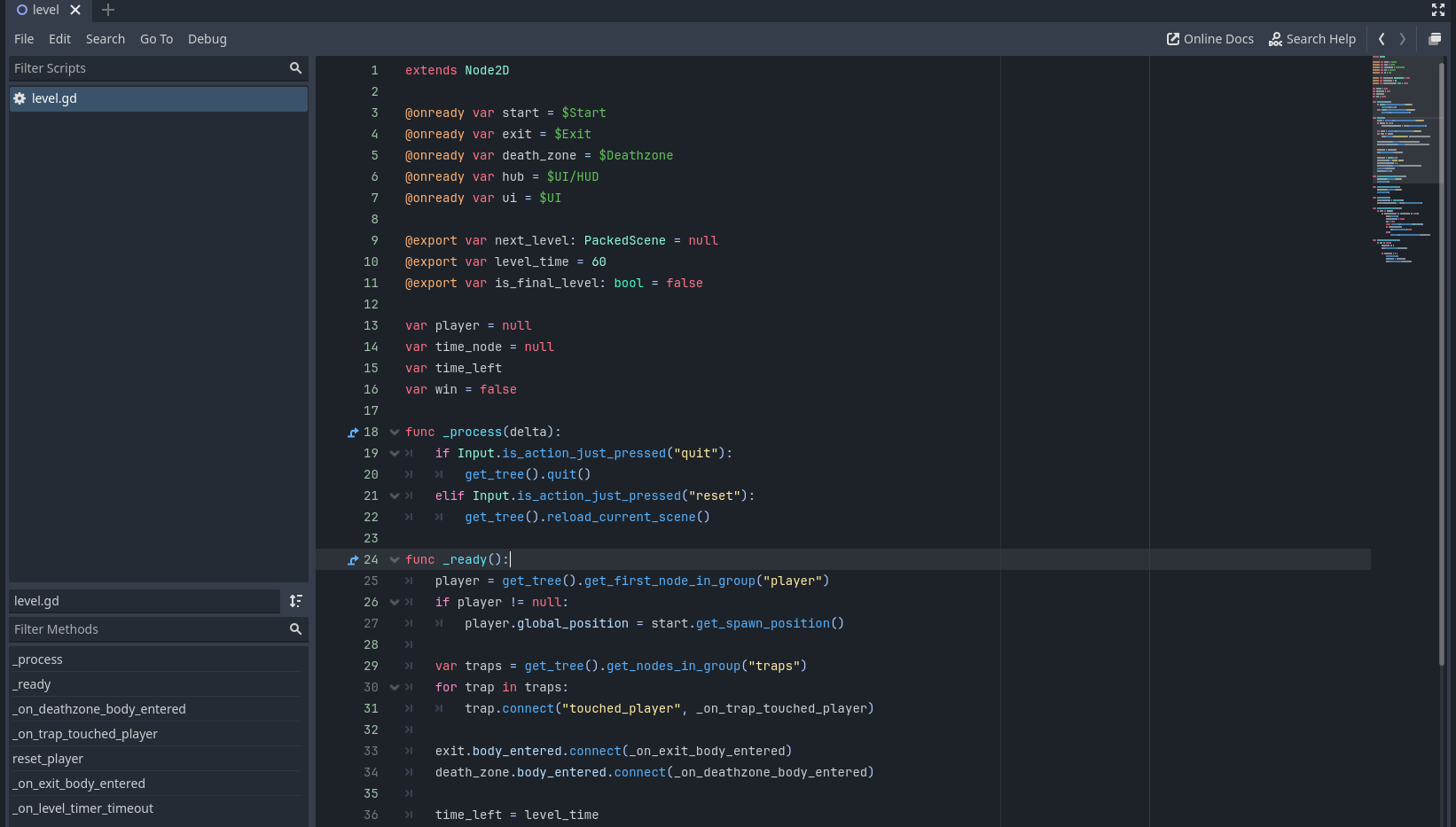The height and width of the screenshot is (827, 1456).
Task: Click the vertical scrollbar of editor
Action: (x=1442, y=363)
